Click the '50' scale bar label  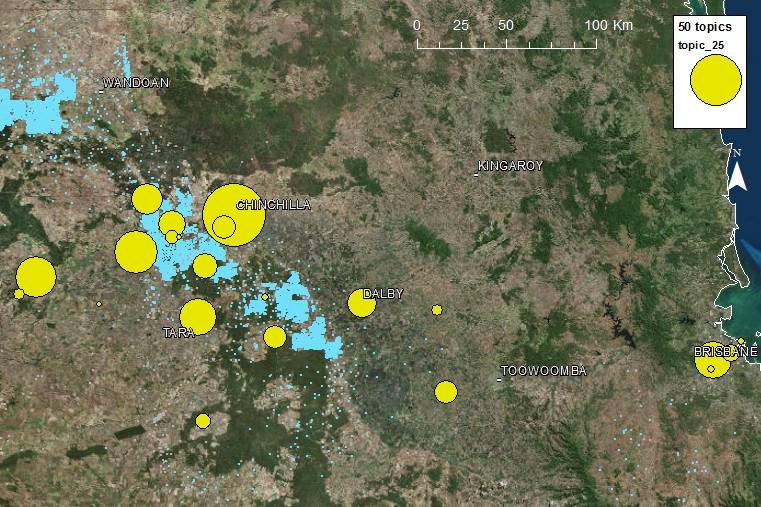click(x=506, y=25)
